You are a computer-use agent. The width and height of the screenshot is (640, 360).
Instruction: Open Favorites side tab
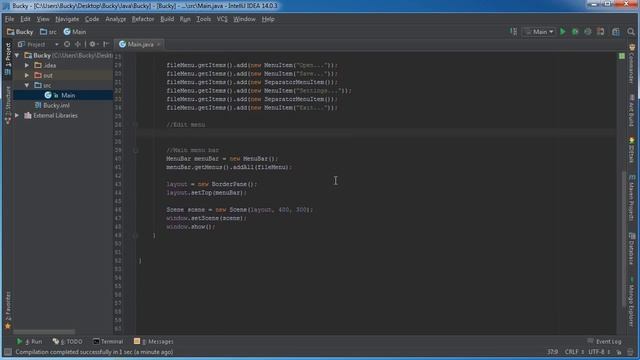(8, 310)
